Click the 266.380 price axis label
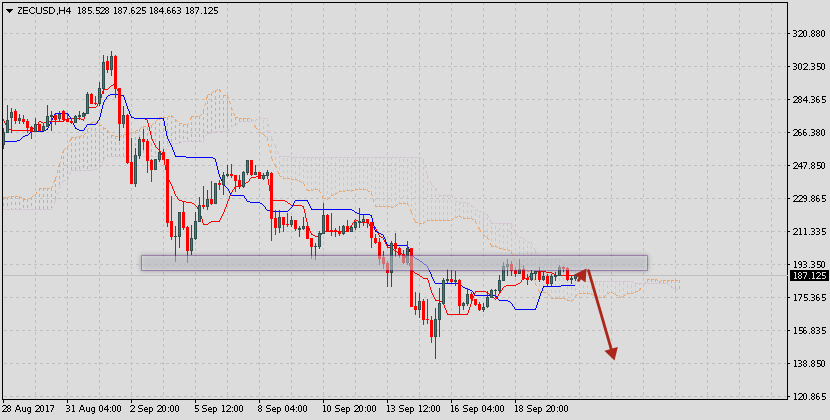Image resolution: width=830 pixels, height=420 pixels. pyautogui.click(x=806, y=133)
